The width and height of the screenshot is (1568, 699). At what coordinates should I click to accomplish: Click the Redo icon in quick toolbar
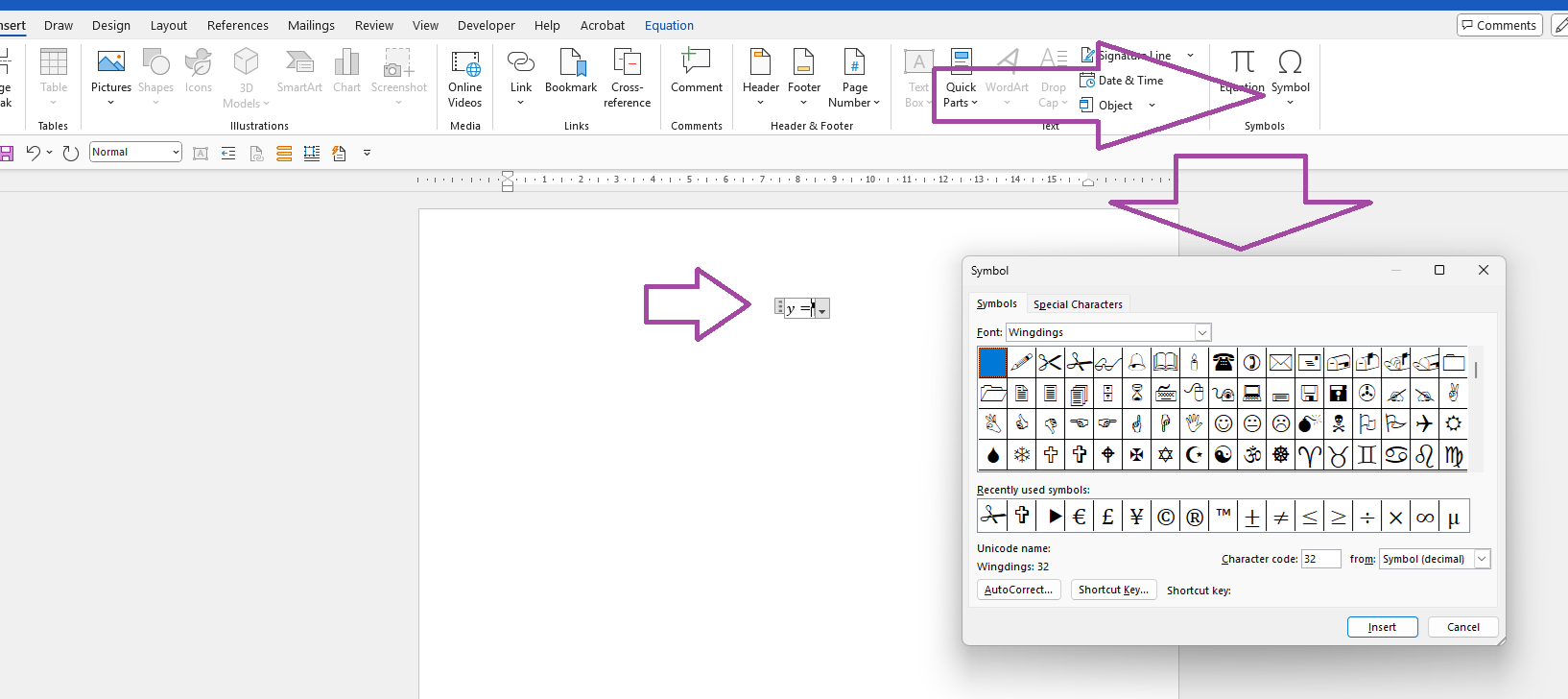(70, 153)
